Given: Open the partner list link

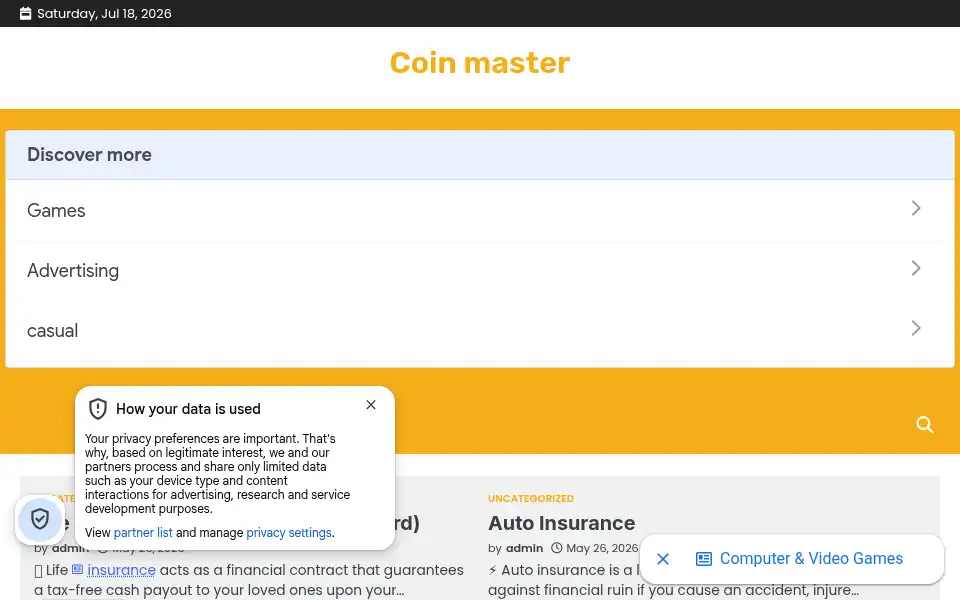Looking at the screenshot, I should pos(143,533).
